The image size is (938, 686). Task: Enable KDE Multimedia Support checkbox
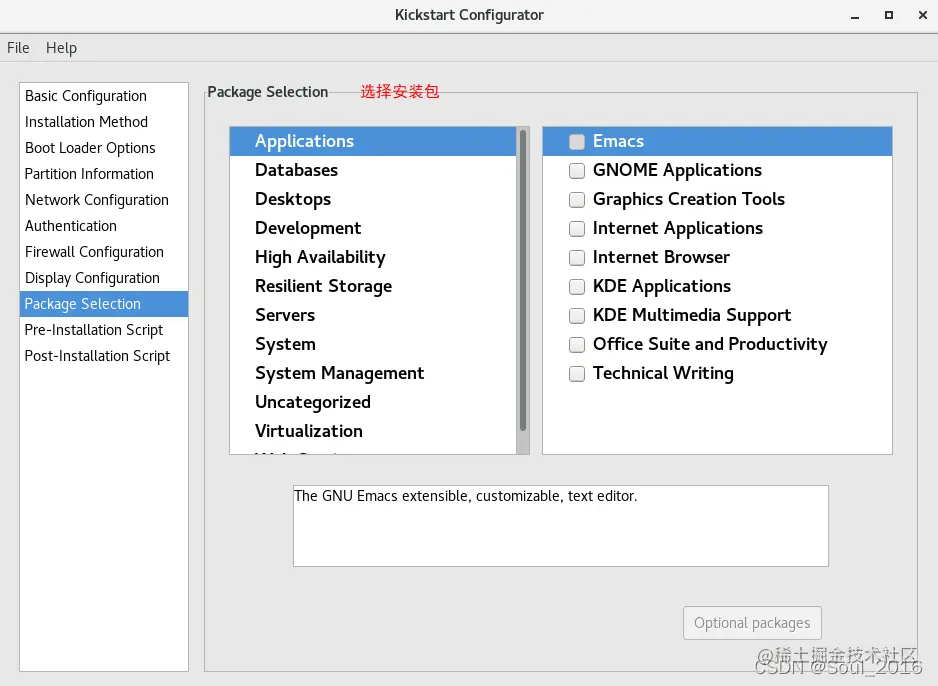577,316
